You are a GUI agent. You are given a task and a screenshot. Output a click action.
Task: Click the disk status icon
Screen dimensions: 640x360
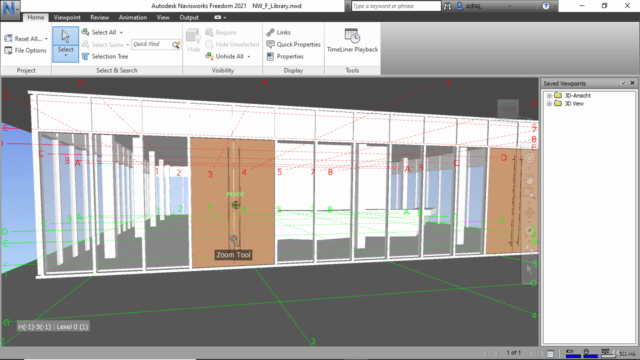[x=587, y=351]
